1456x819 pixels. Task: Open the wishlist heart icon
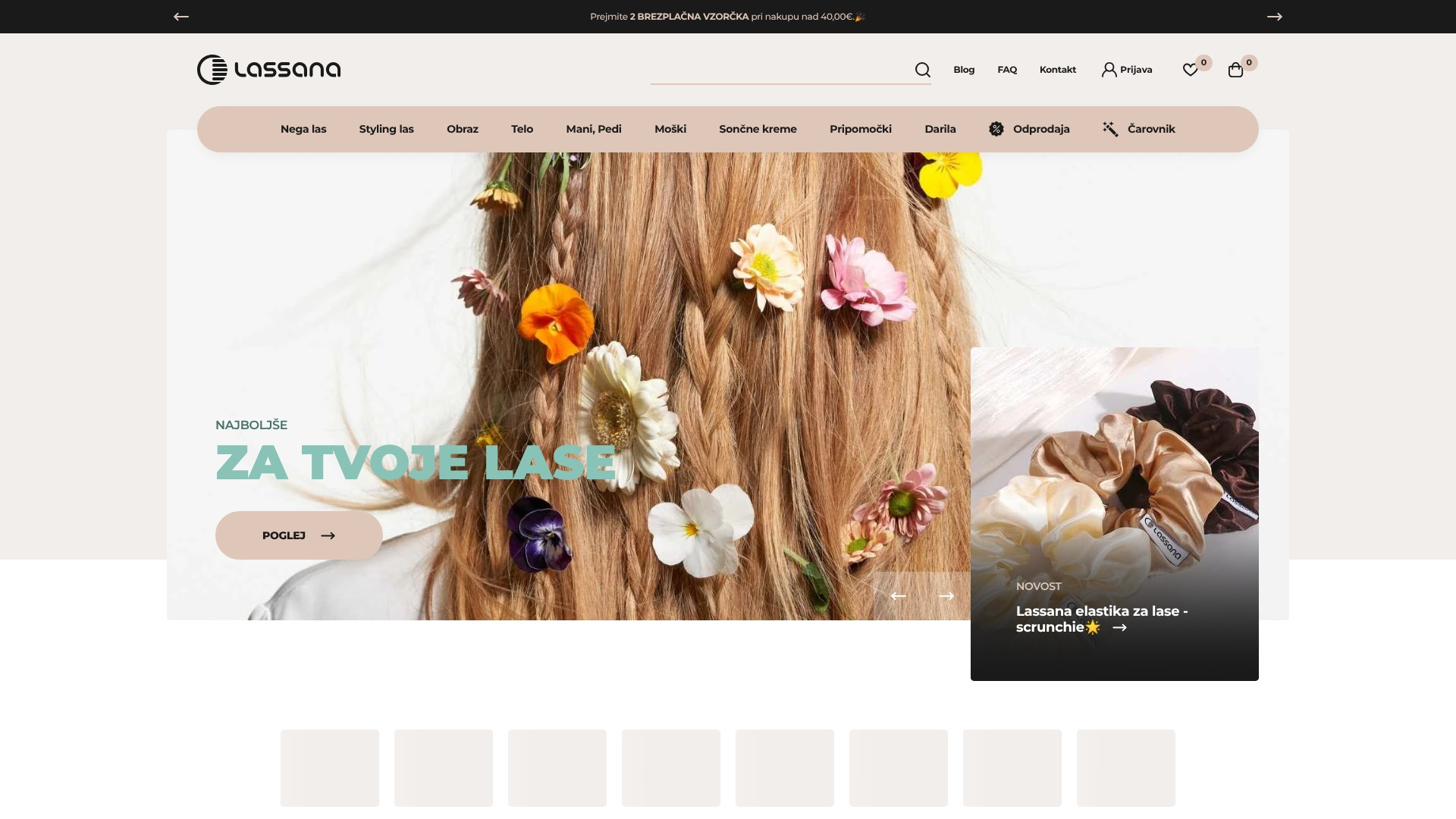1190,70
